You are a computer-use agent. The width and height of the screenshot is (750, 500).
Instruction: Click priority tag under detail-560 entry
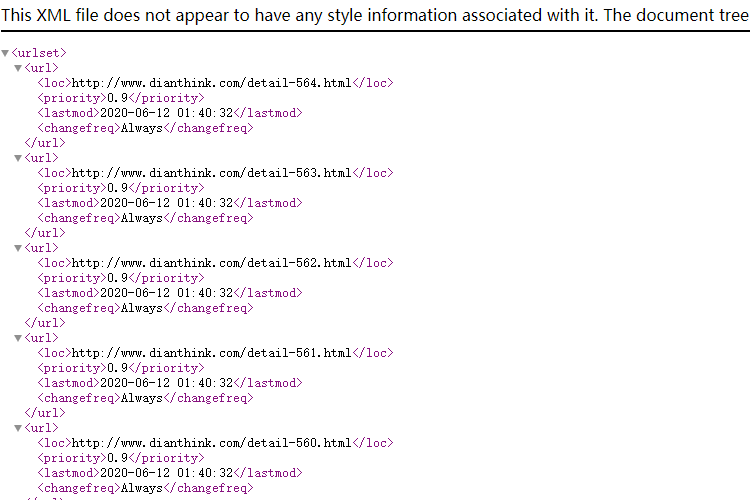click(x=72, y=458)
